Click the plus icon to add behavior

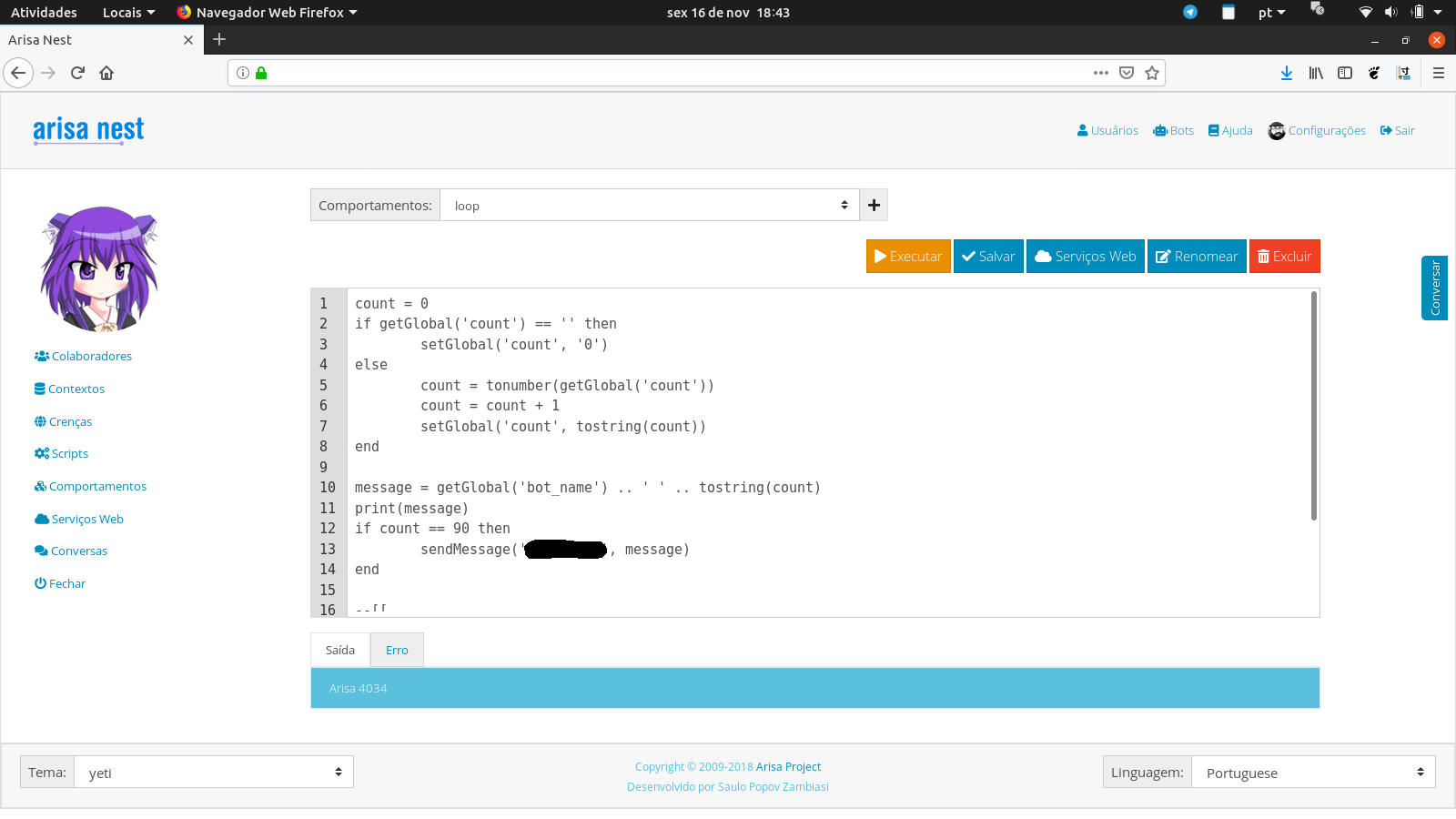click(874, 206)
